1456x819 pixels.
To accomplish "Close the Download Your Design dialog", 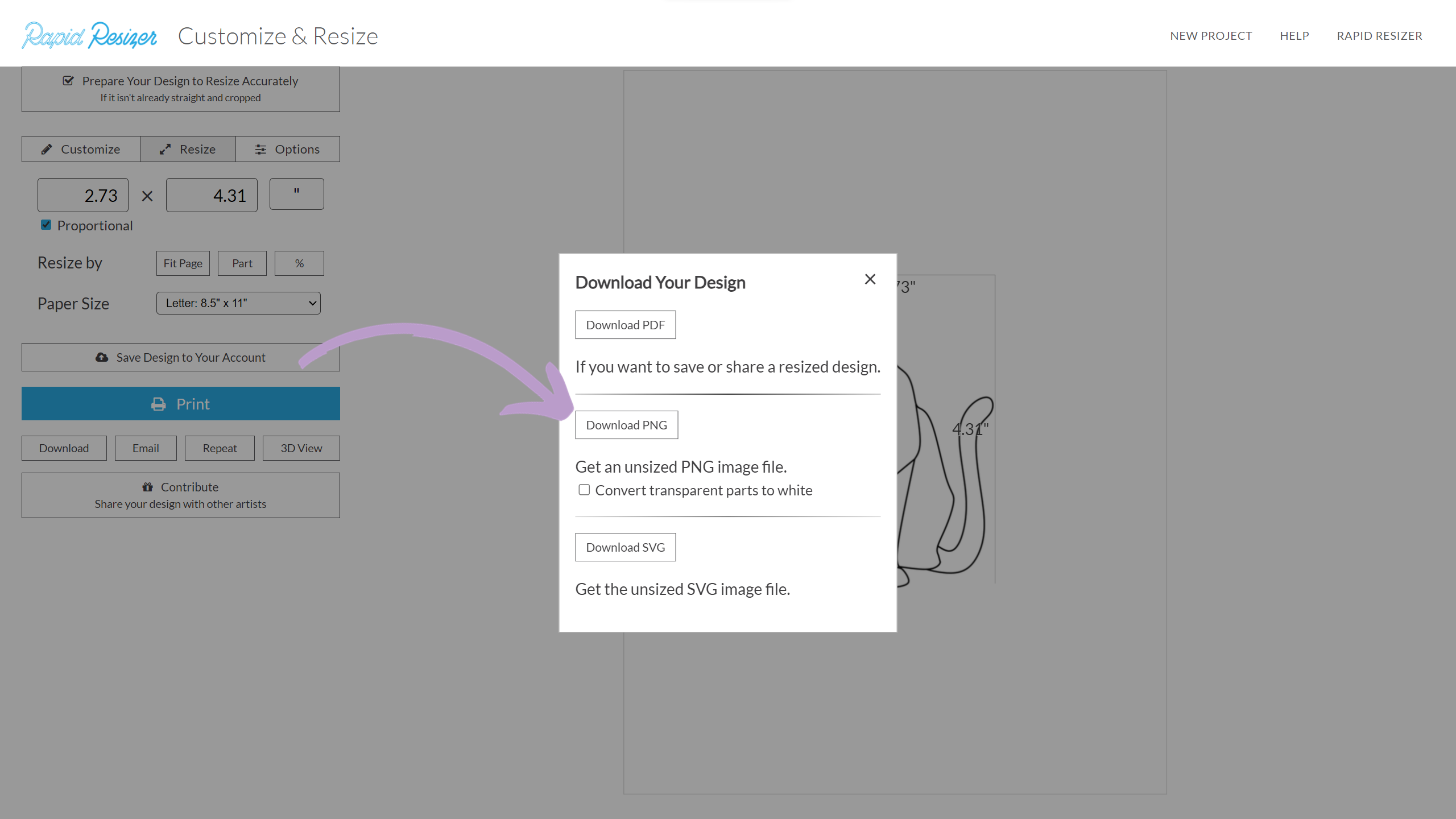I will pos(870,279).
